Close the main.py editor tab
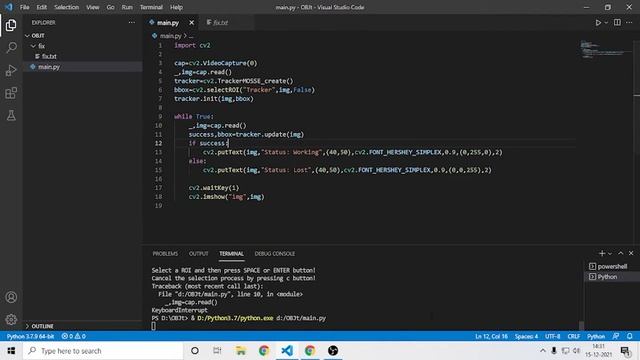 pos(191,22)
